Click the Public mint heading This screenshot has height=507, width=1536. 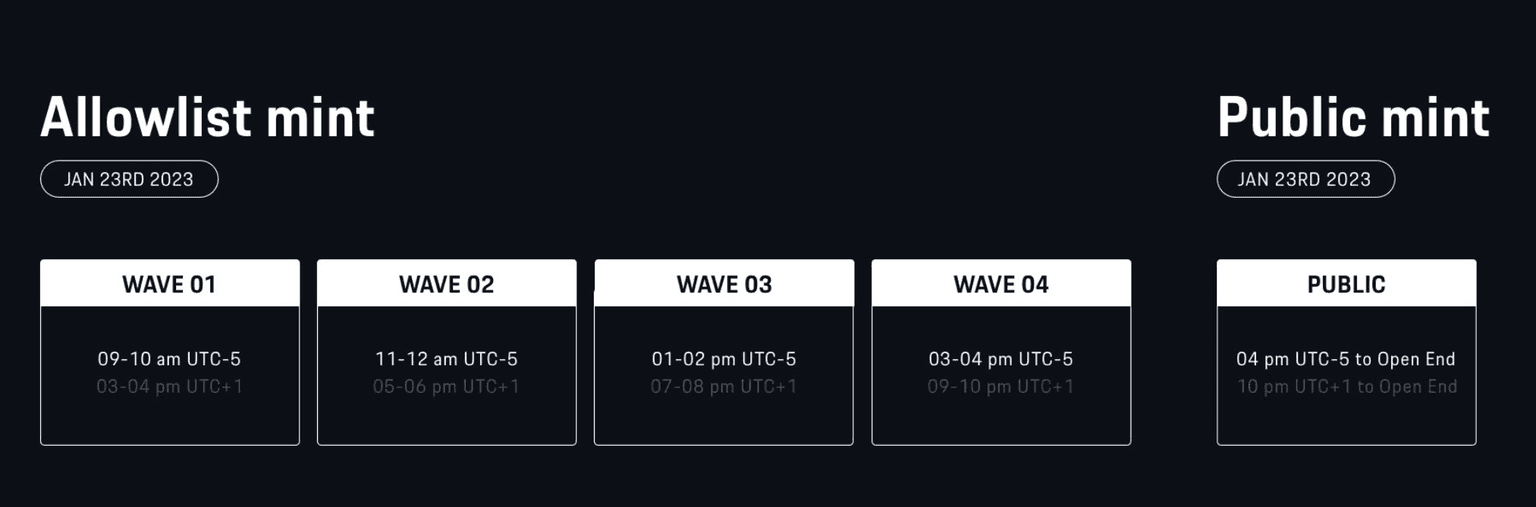click(x=1353, y=118)
